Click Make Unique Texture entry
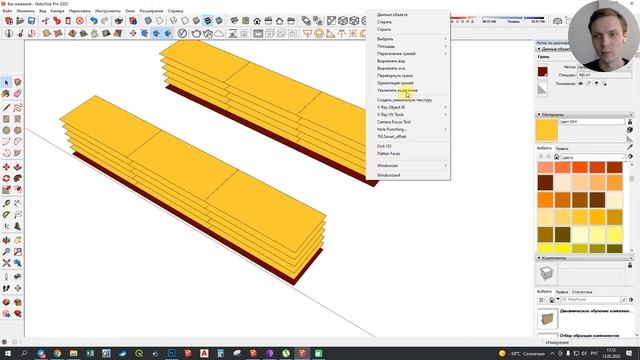This screenshot has width=640, height=360. pos(408,100)
